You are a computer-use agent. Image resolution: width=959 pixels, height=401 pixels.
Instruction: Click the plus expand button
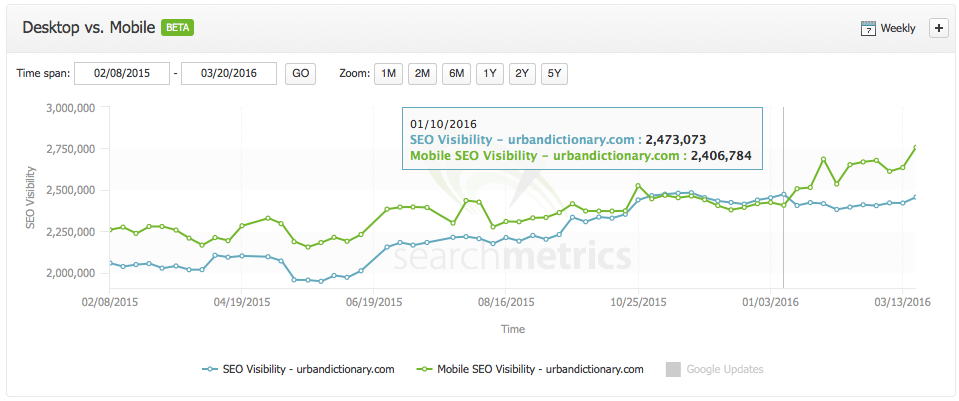point(938,28)
